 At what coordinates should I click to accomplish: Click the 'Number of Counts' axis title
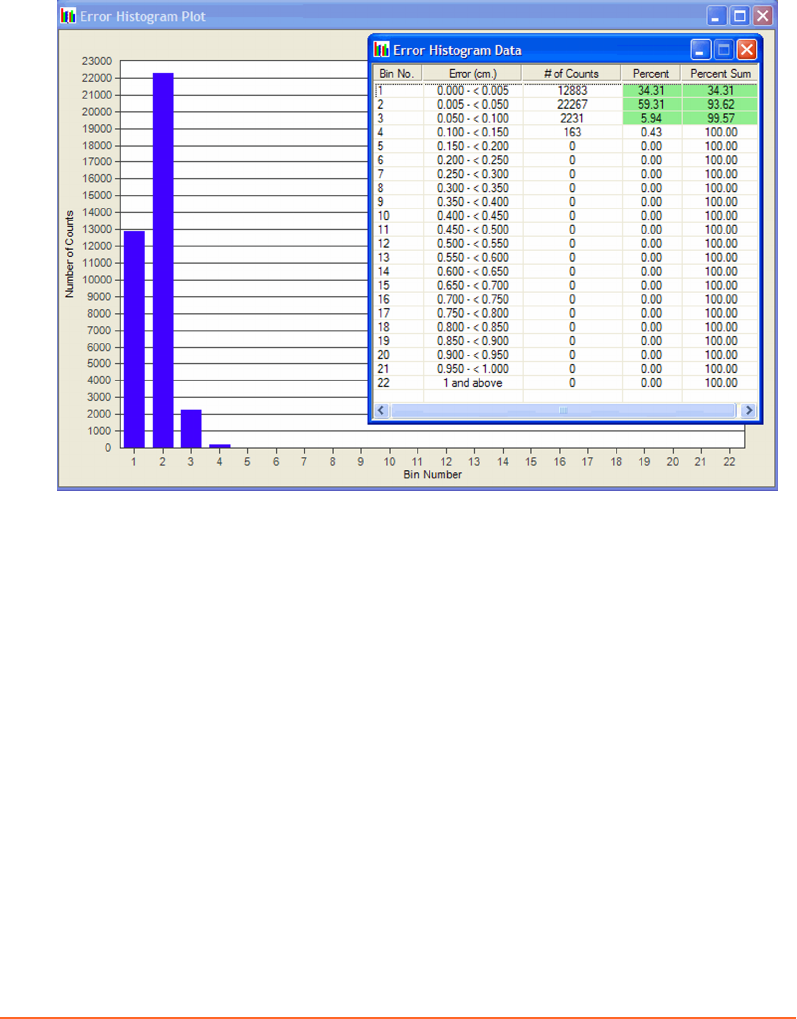(70, 254)
